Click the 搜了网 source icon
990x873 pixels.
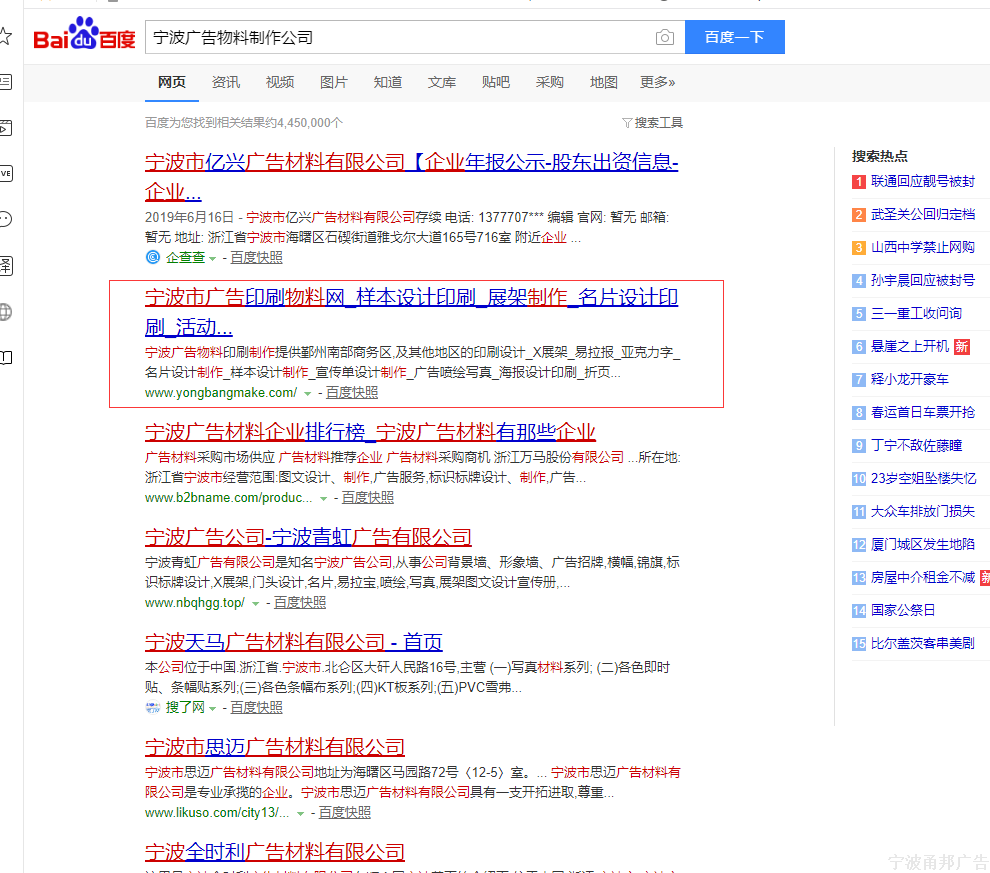(152, 708)
